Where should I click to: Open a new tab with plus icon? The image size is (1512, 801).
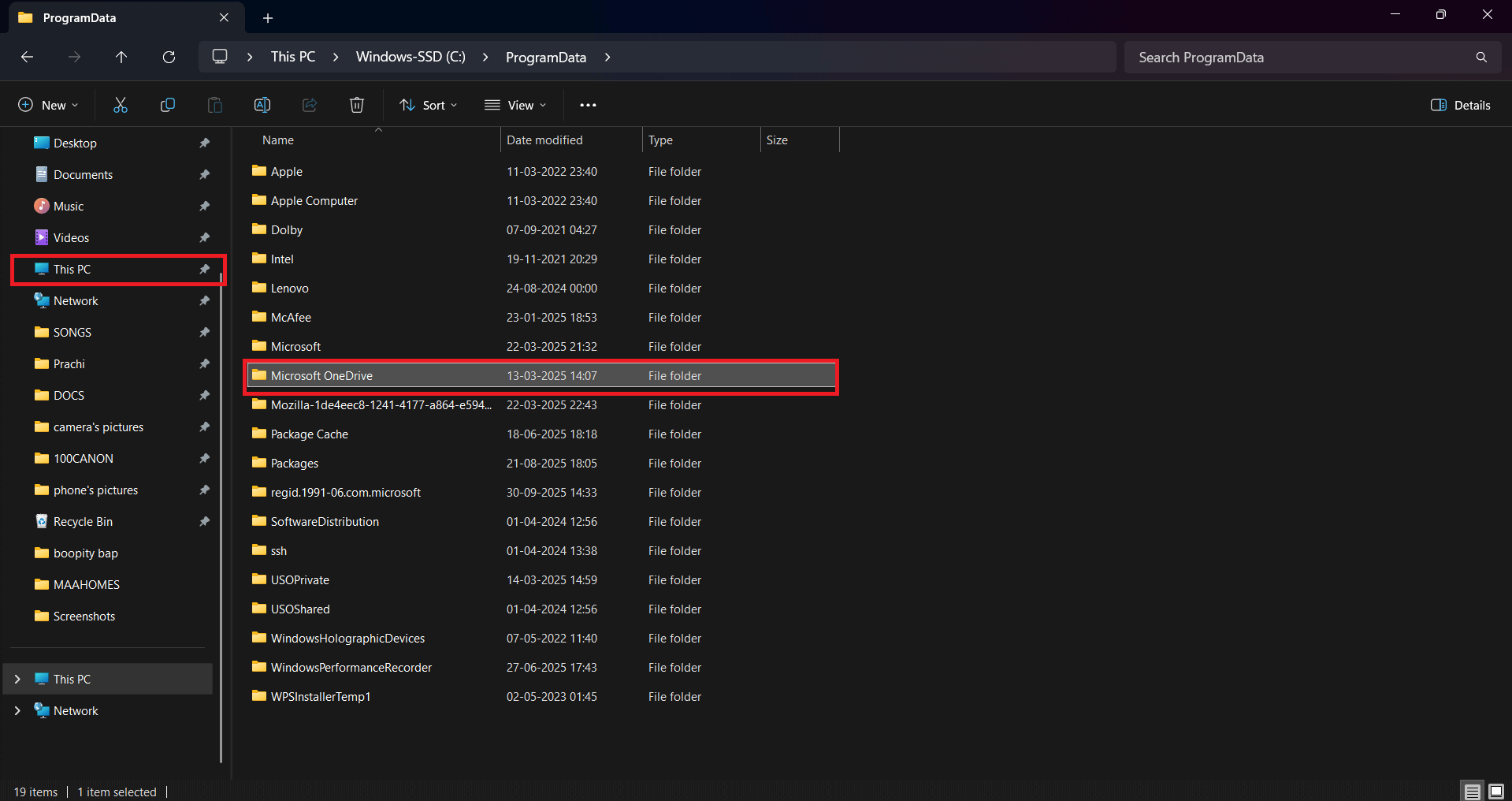[x=268, y=18]
